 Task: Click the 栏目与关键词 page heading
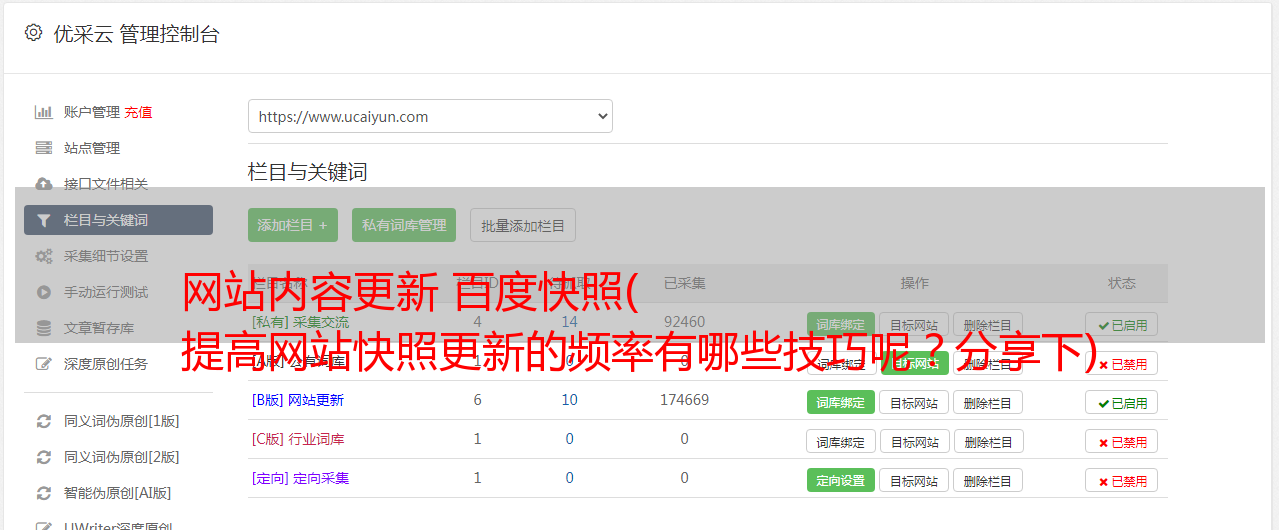308,172
